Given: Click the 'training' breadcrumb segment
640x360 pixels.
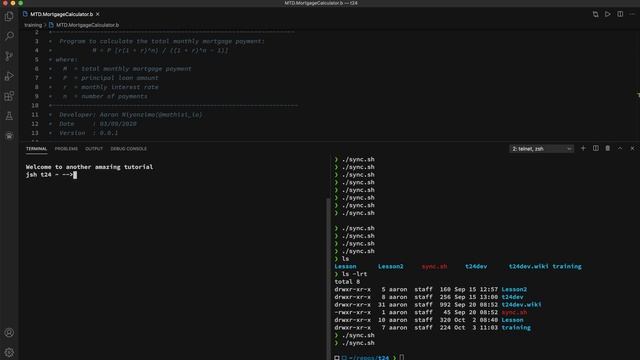Looking at the screenshot, I should (x=33, y=25).
